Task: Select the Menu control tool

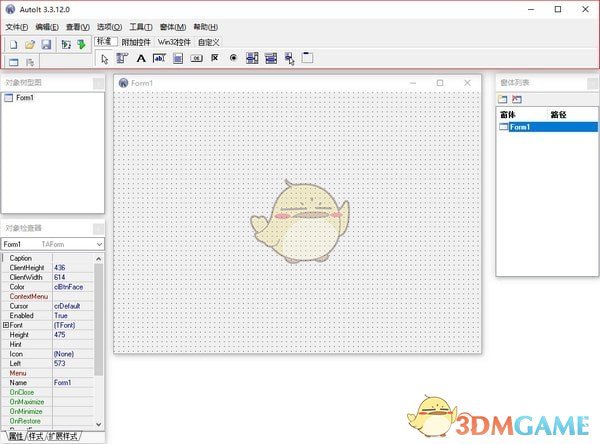Action: coord(122,58)
